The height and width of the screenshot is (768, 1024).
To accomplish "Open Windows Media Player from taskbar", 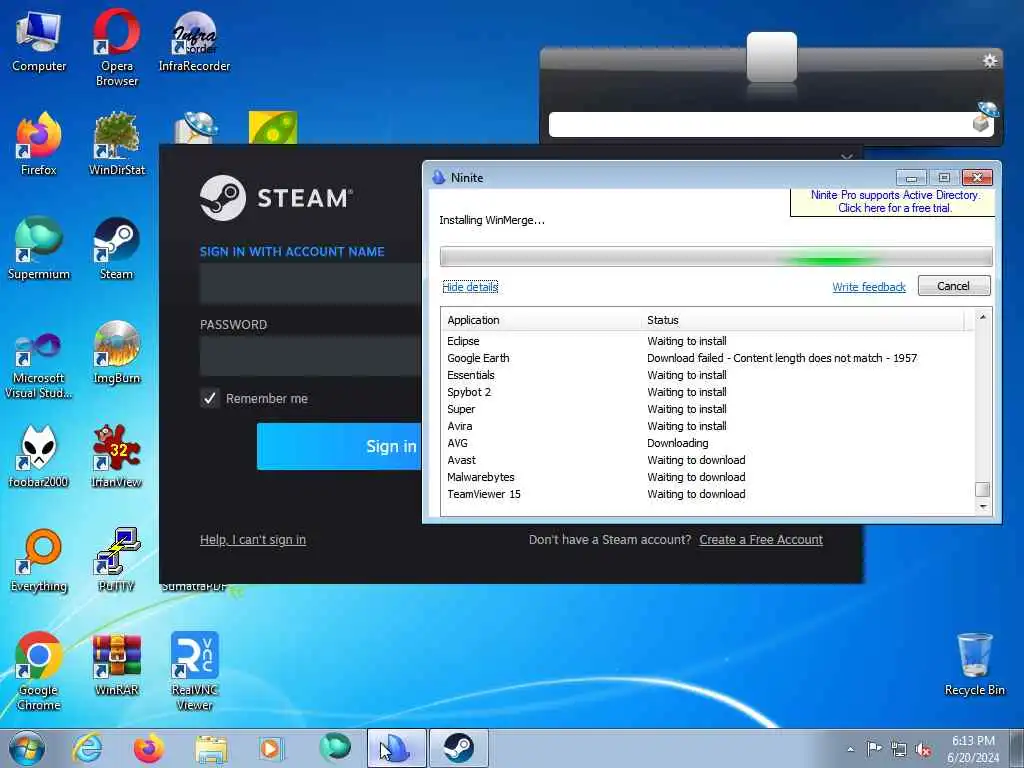I will 270,748.
